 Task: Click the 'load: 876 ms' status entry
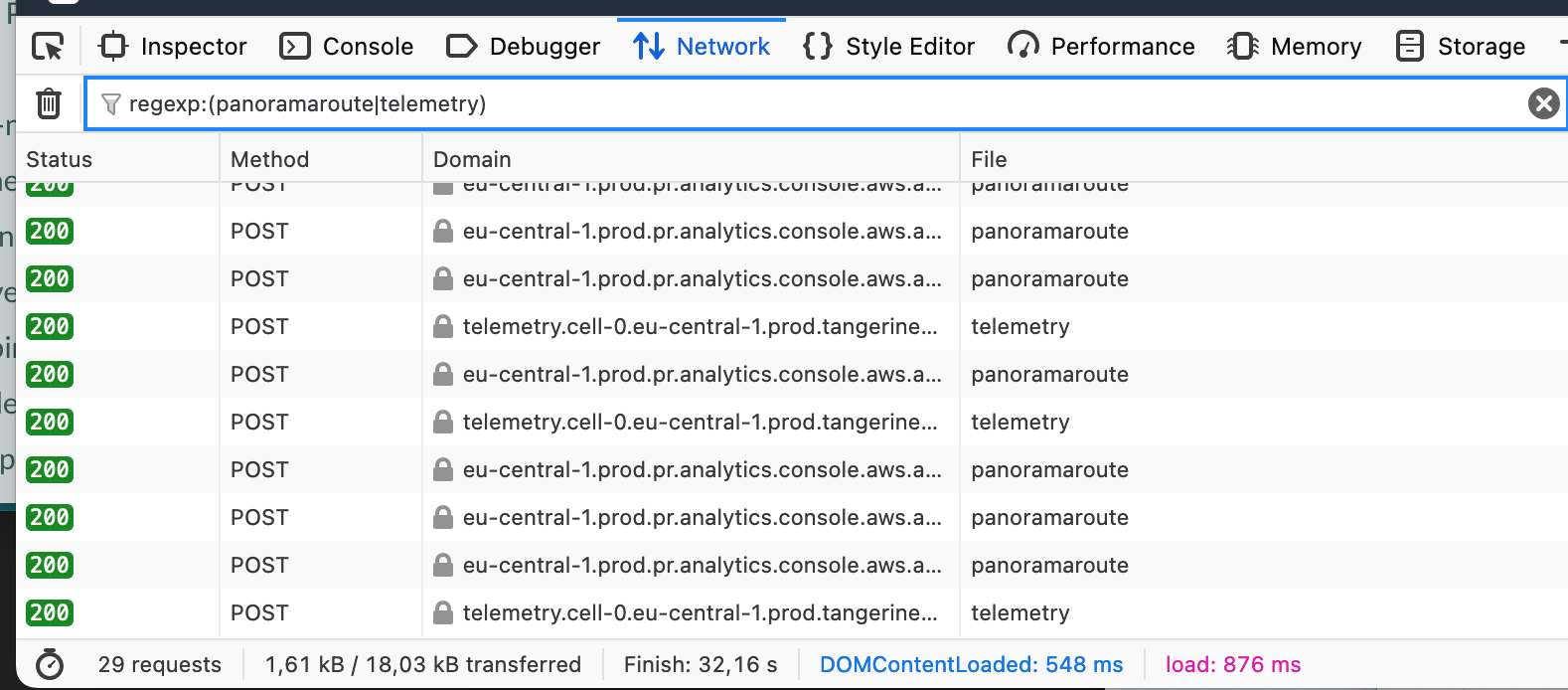coord(1233,665)
